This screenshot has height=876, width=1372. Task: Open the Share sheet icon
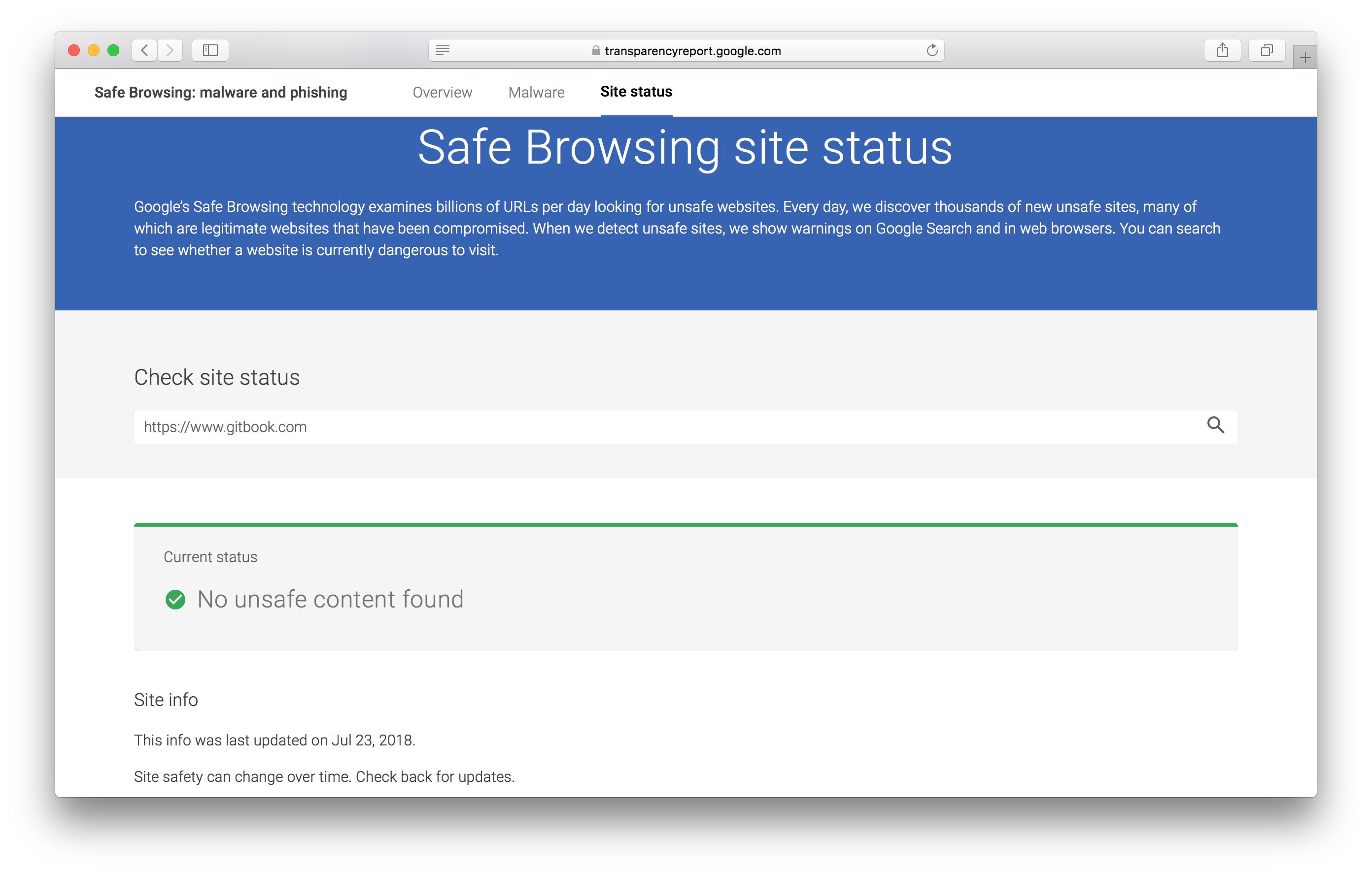click(1222, 50)
